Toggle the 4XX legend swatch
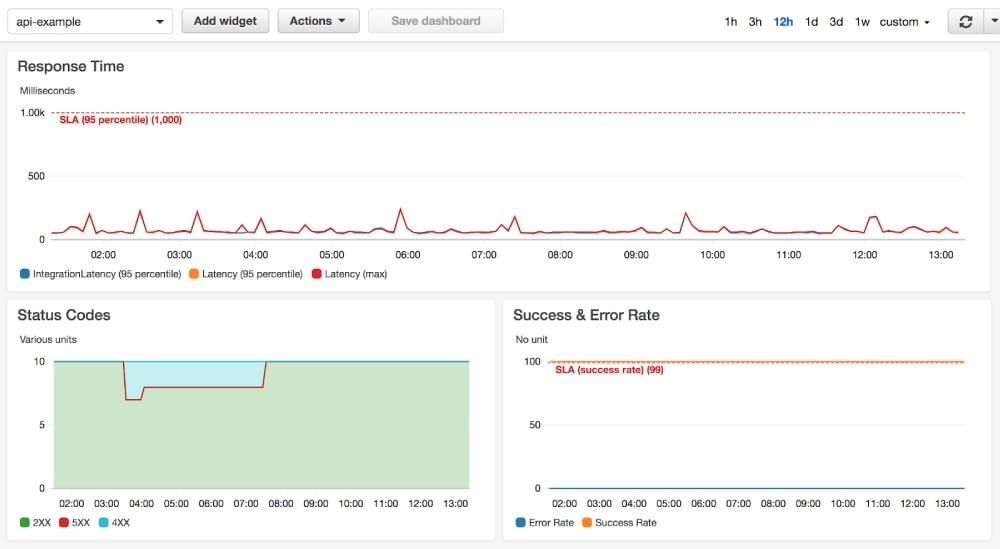The image size is (1000, 549). click(103, 523)
